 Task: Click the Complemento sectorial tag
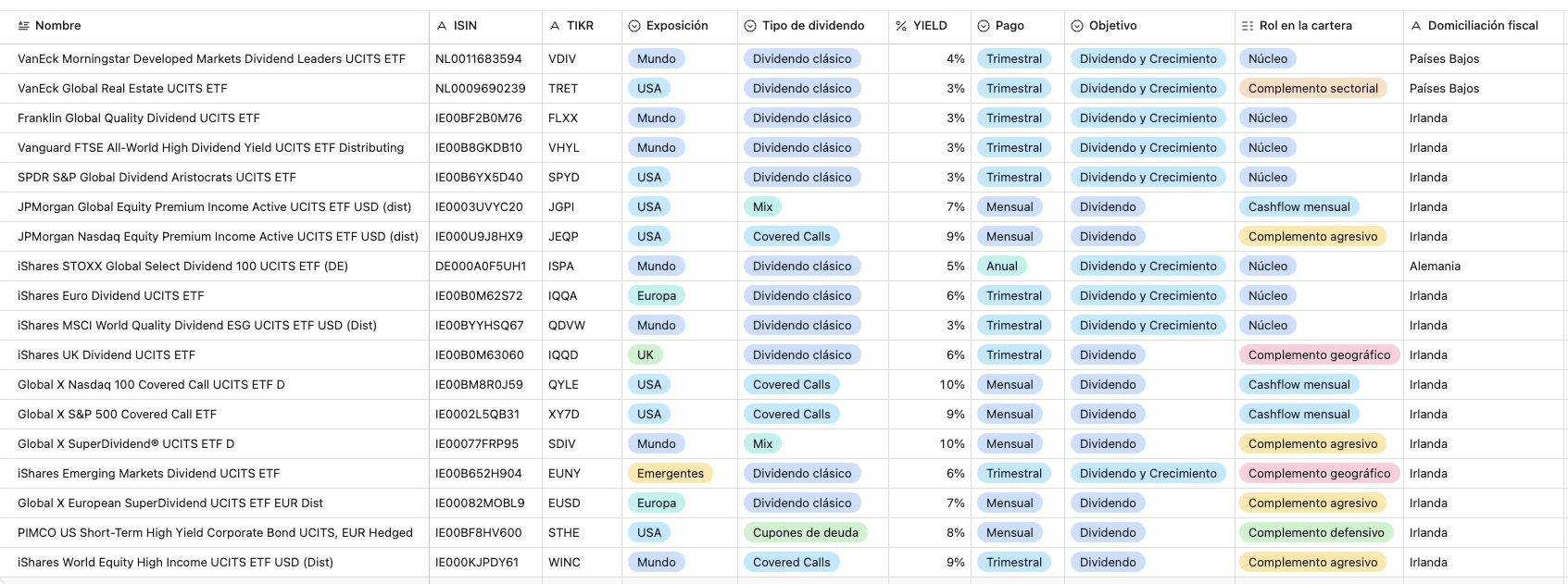[x=1313, y=88]
